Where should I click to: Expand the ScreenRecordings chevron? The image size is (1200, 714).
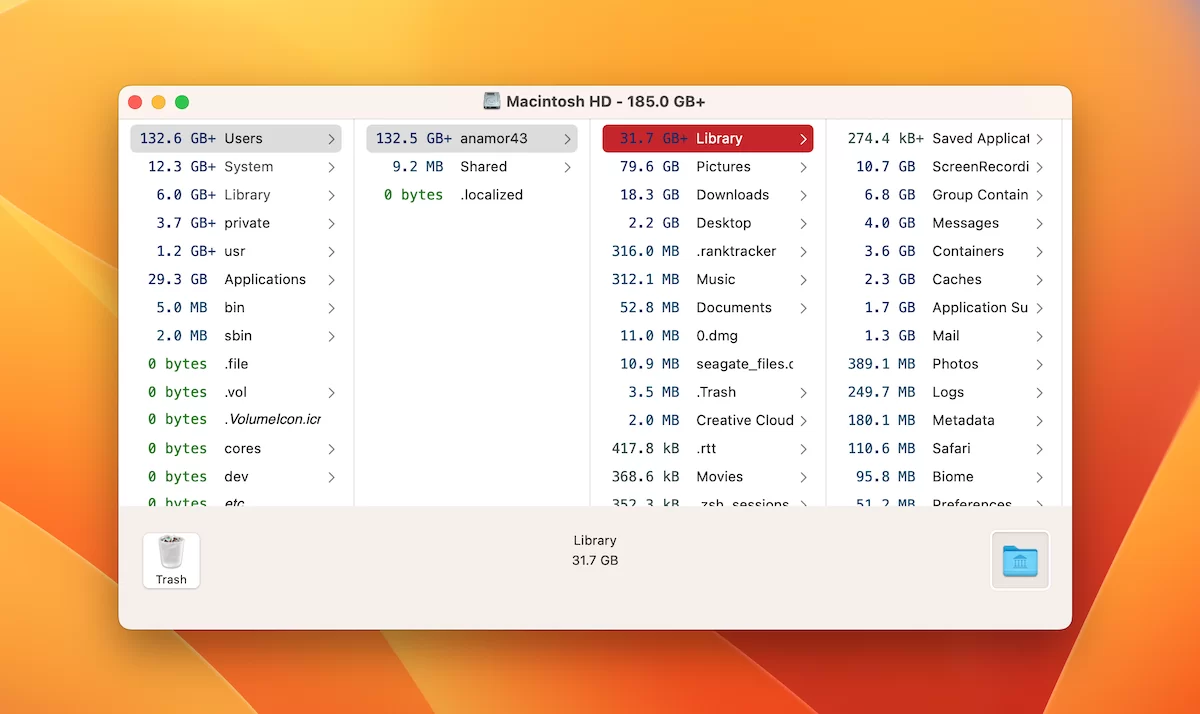(x=1039, y=167)
